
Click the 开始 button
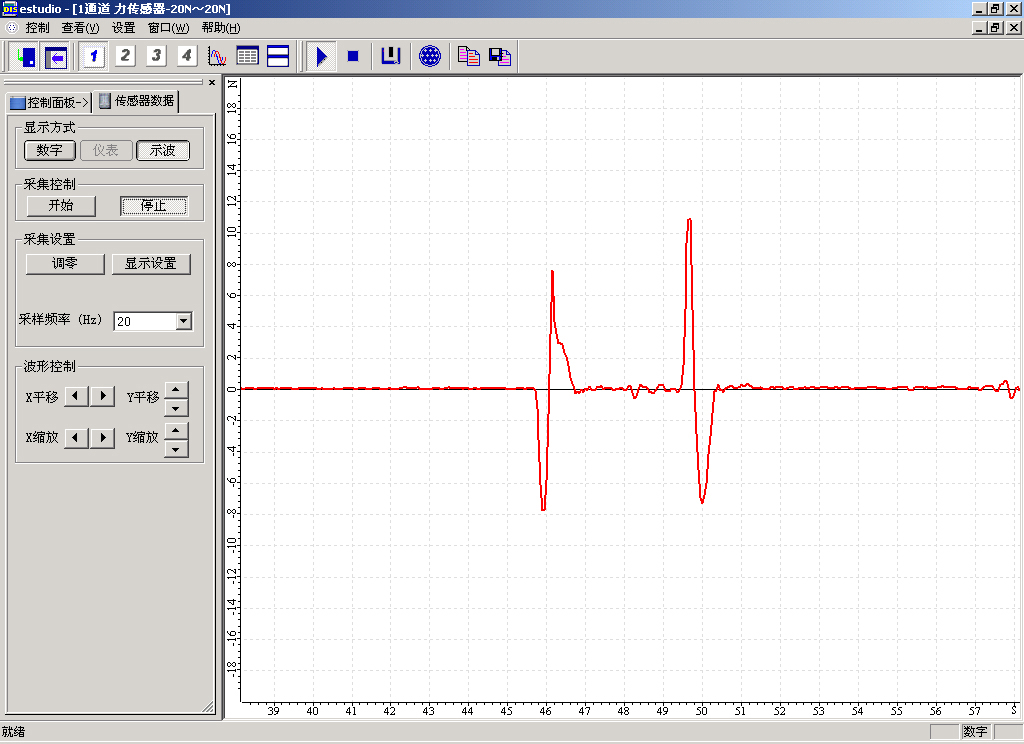point(61,206)
